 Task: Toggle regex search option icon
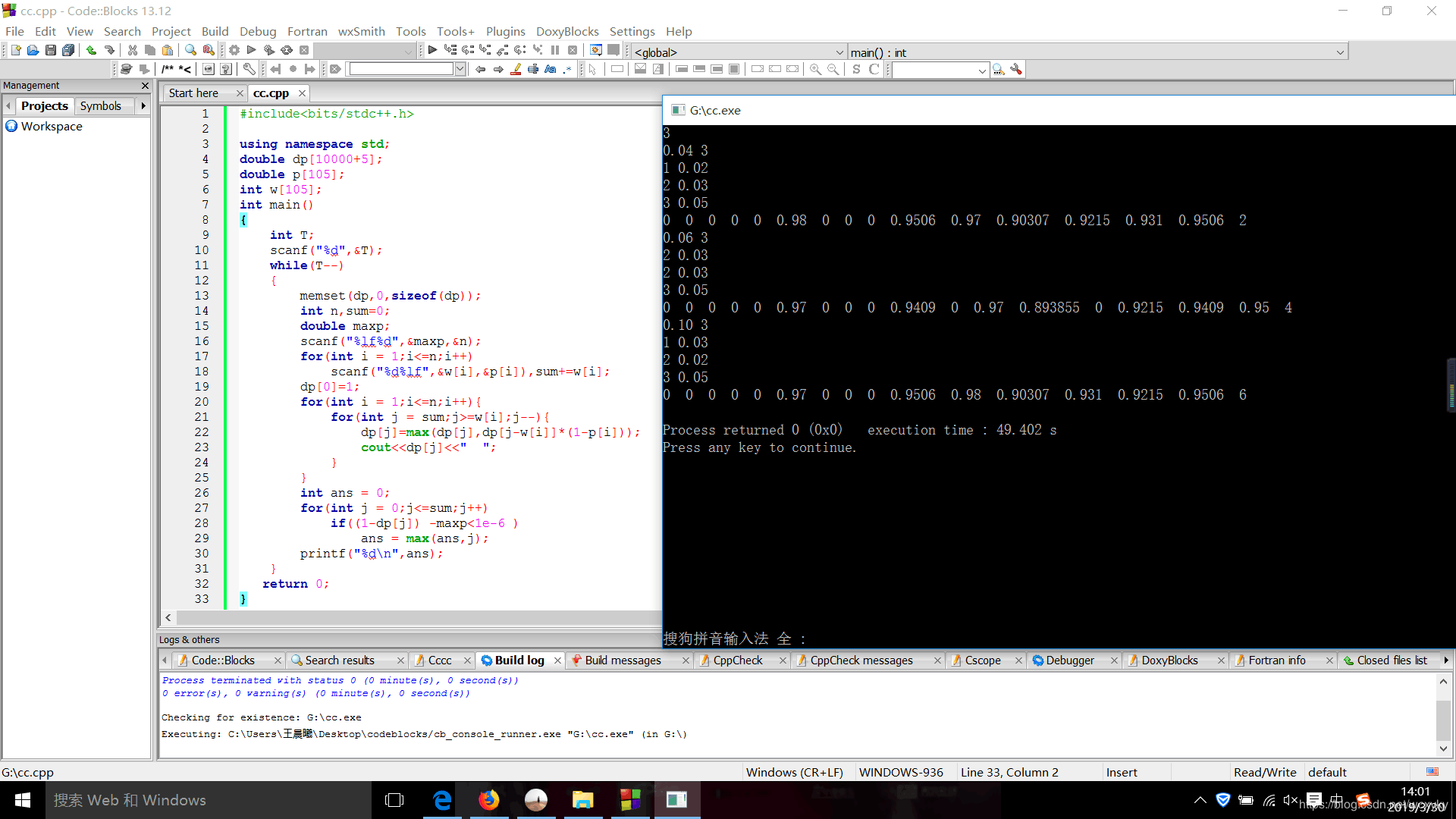567,69
